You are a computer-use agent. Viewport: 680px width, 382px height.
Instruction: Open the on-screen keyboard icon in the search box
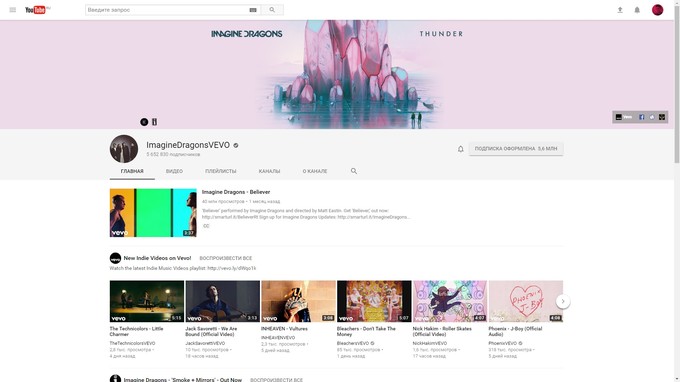pos(253,10)
